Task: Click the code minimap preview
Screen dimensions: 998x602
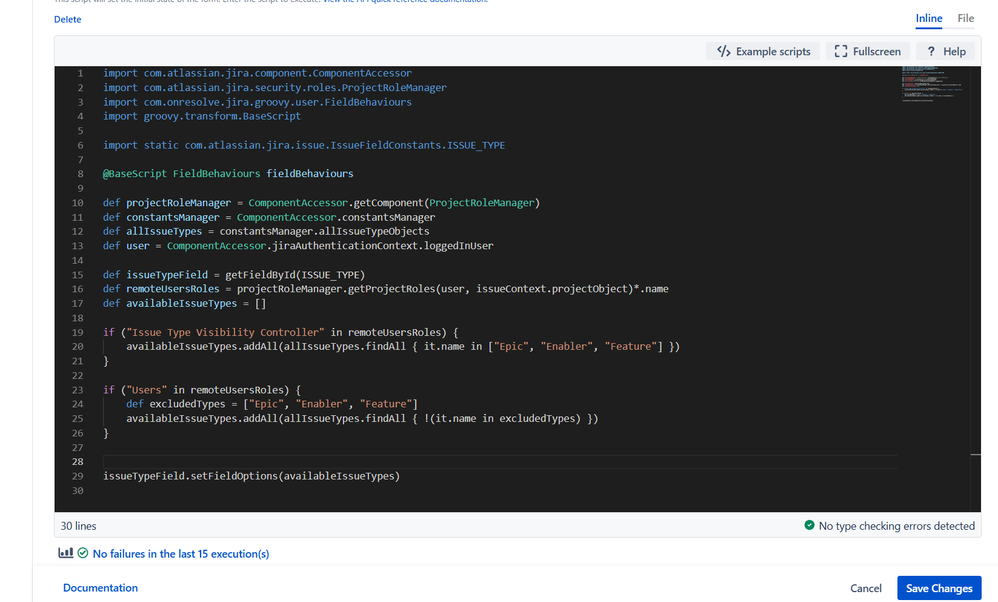Action: (932, 85)
